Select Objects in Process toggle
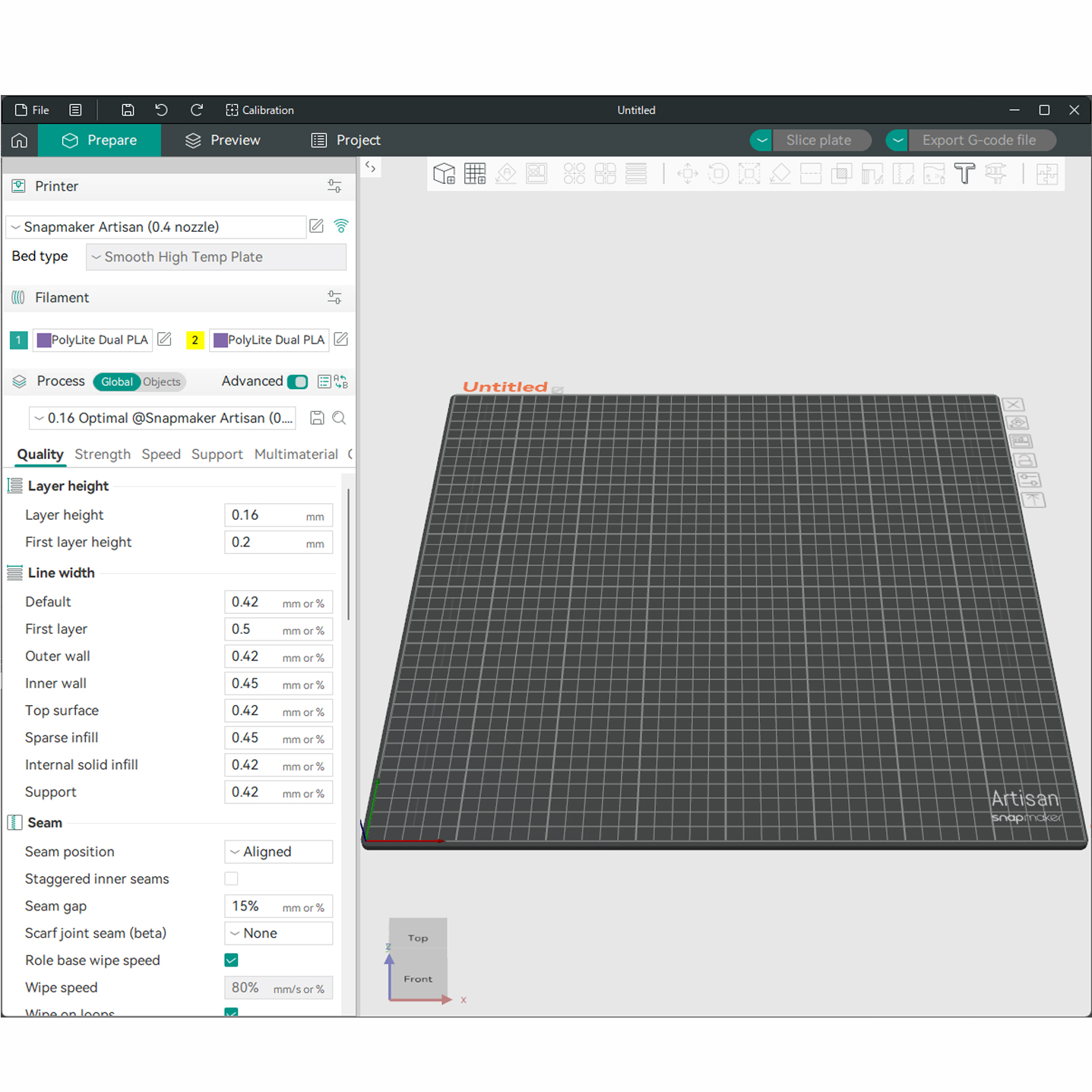The image size is (1092, 1092). point(162,381)
